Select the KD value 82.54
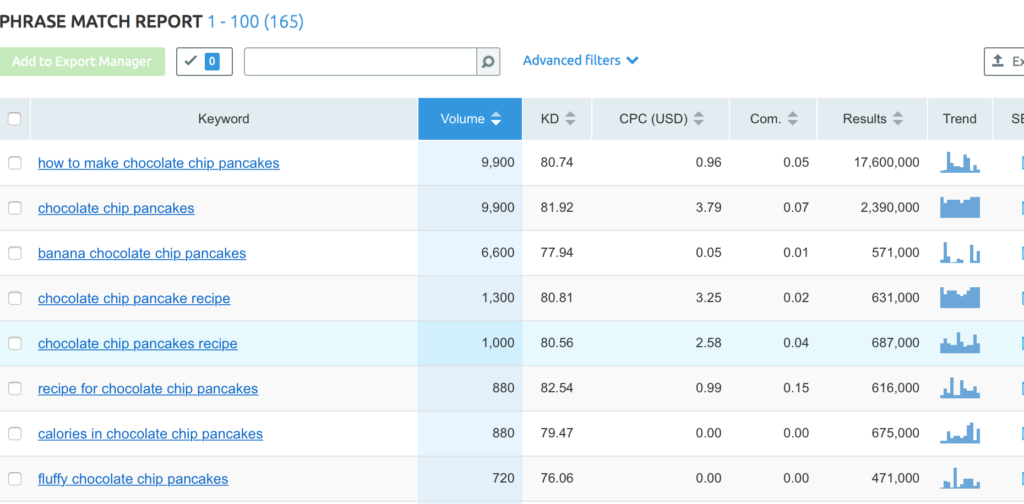The width and height of the screenshot is (1024, 504). click(x=557, y=388)
